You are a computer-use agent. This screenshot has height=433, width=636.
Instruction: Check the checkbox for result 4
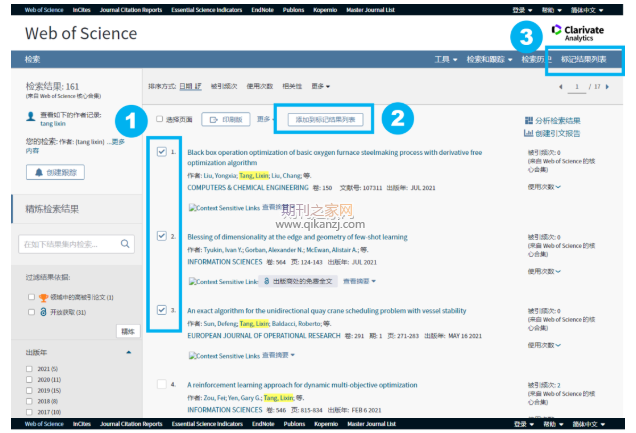161,384
